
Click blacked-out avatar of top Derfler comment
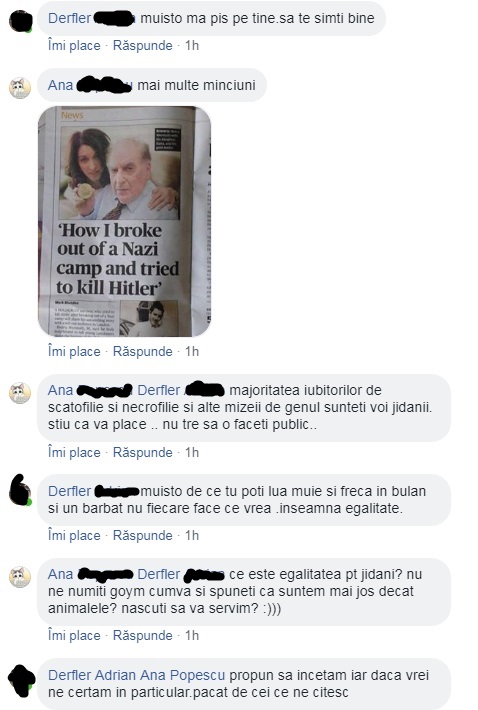tap(21, 21)
